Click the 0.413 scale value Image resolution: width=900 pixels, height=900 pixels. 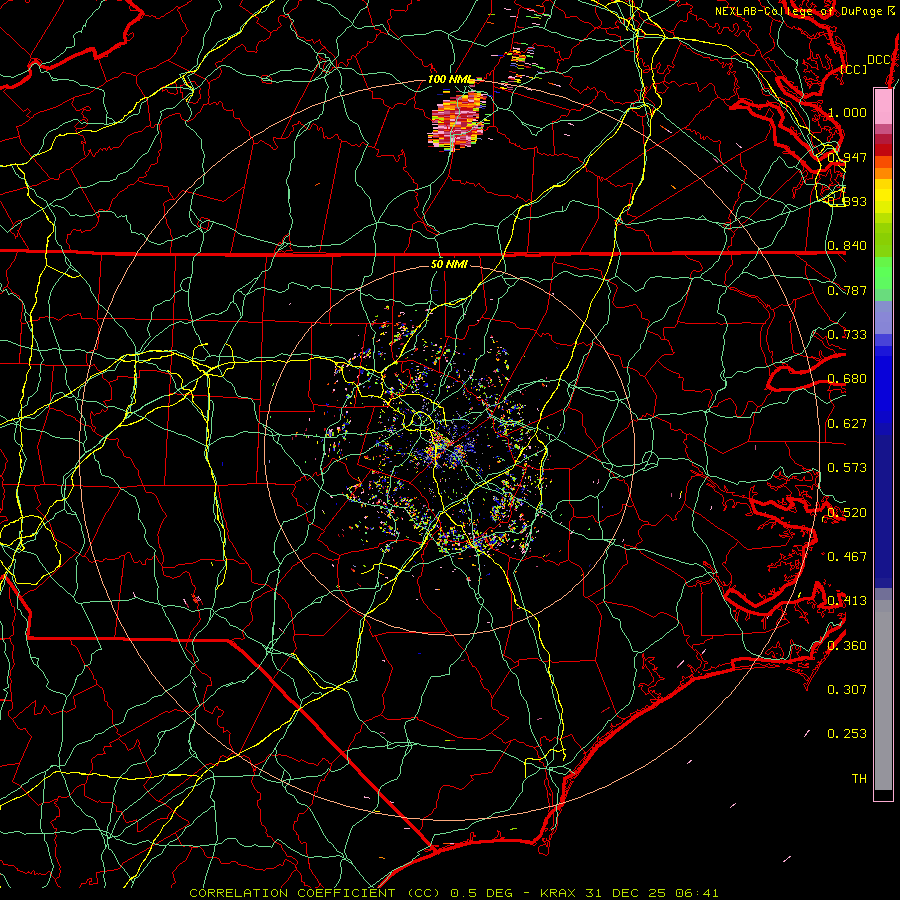[x=847, y=601]
